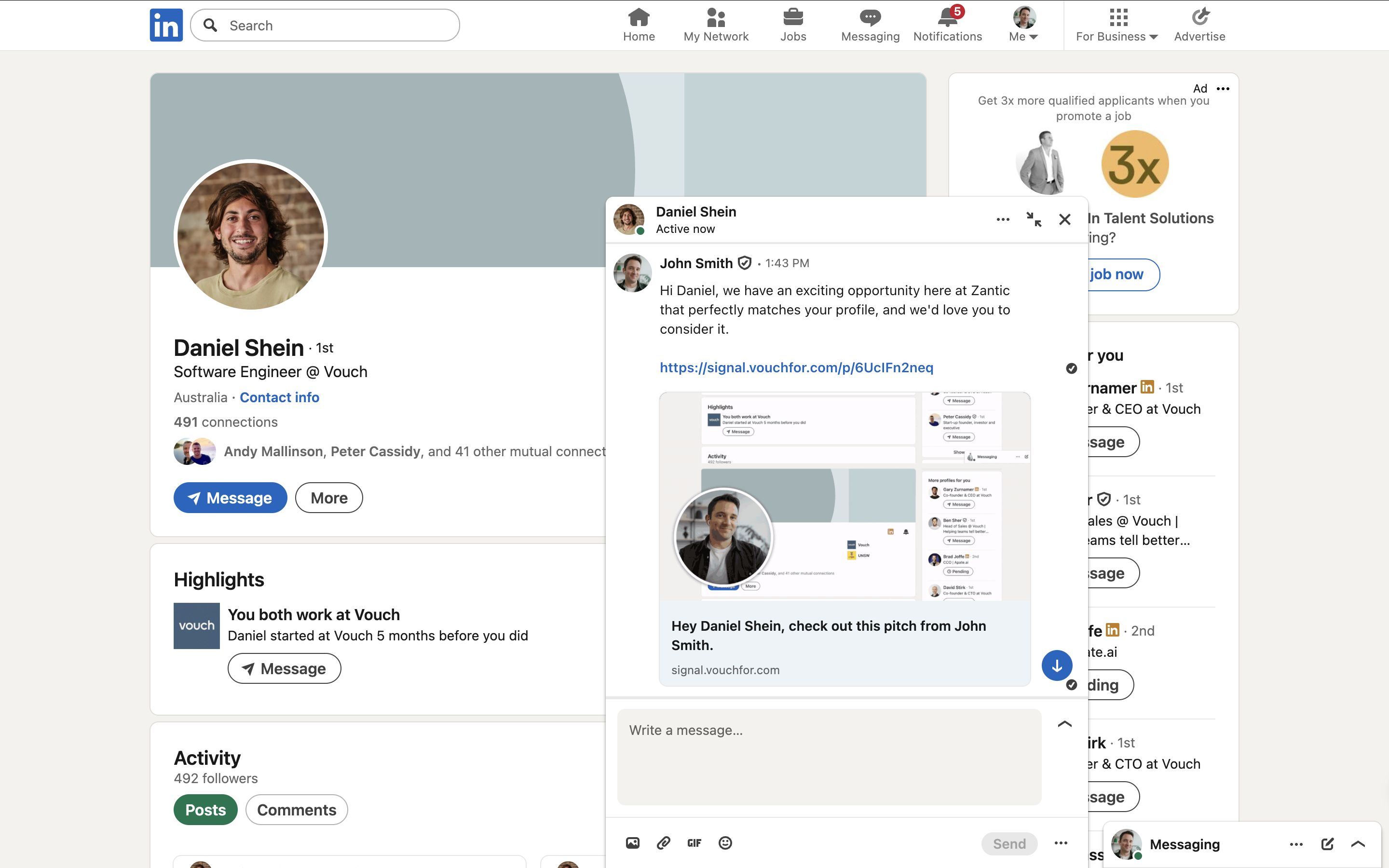Open the GIF picker in chat
This screenshot has width=1389, height=868.
tap(694, 843)
